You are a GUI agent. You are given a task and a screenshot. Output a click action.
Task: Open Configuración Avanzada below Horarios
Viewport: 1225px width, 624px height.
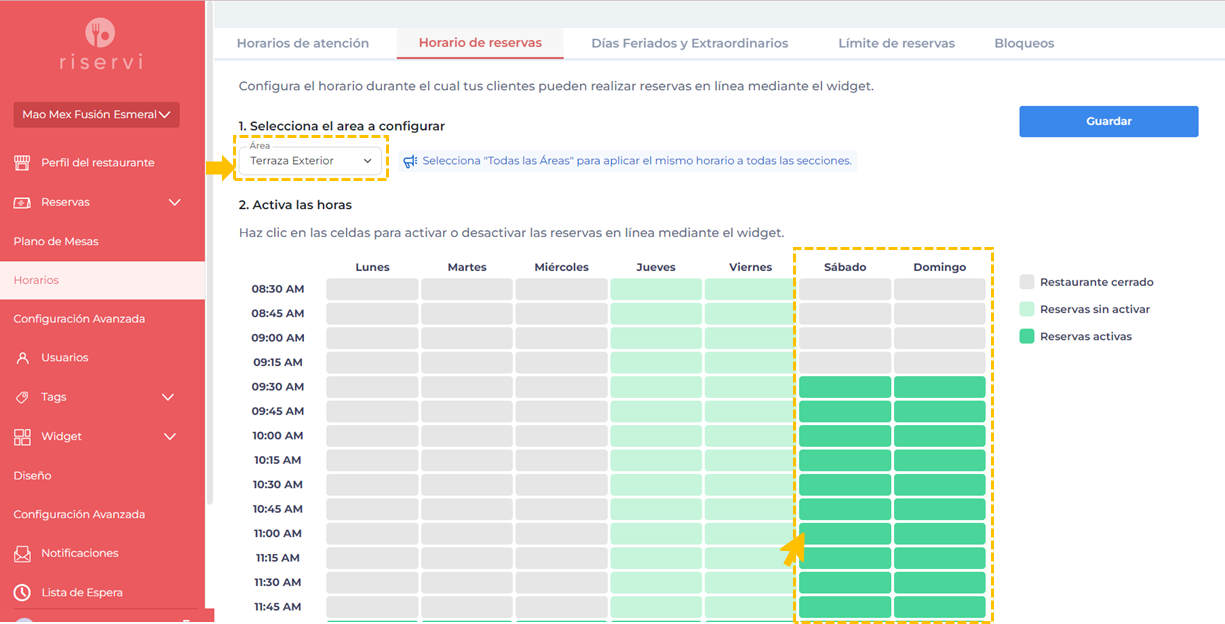(79, 319)
